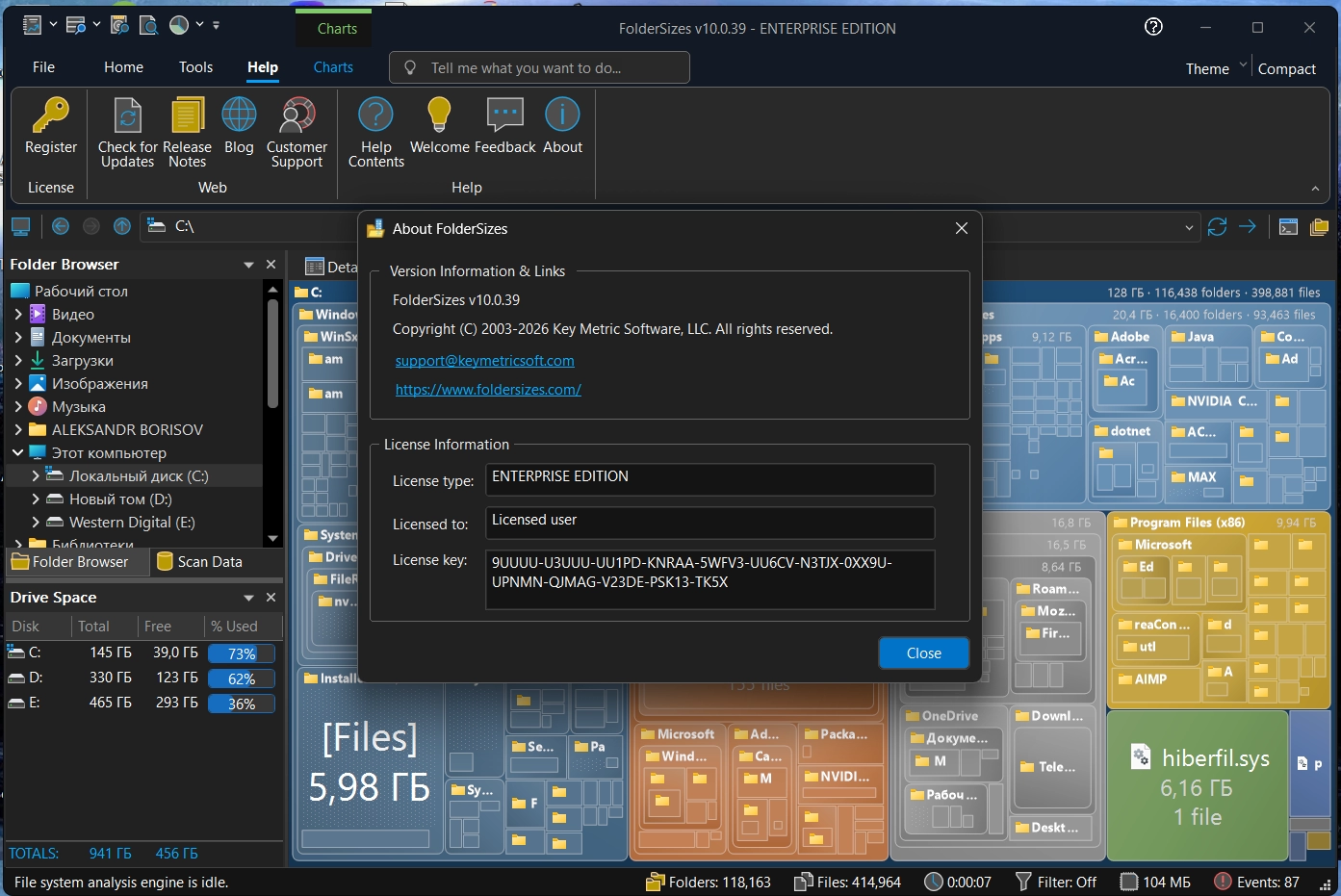Switch to the Home ribbon tab
The height and width of the screenshot is (896, 1341).
point(123,67)
